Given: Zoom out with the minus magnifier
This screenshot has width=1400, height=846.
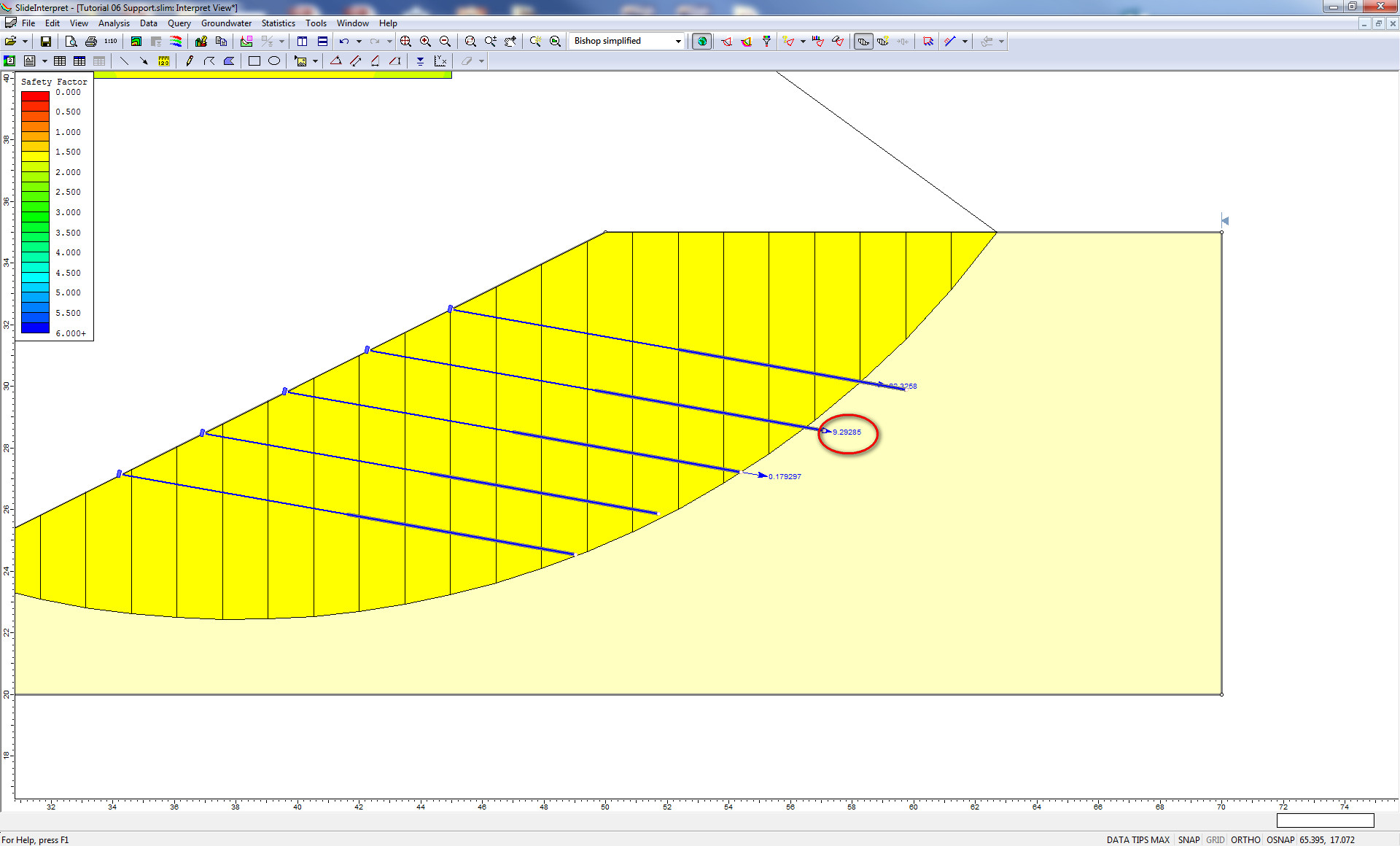Looking at the screenshot, I should click(445, 42).
